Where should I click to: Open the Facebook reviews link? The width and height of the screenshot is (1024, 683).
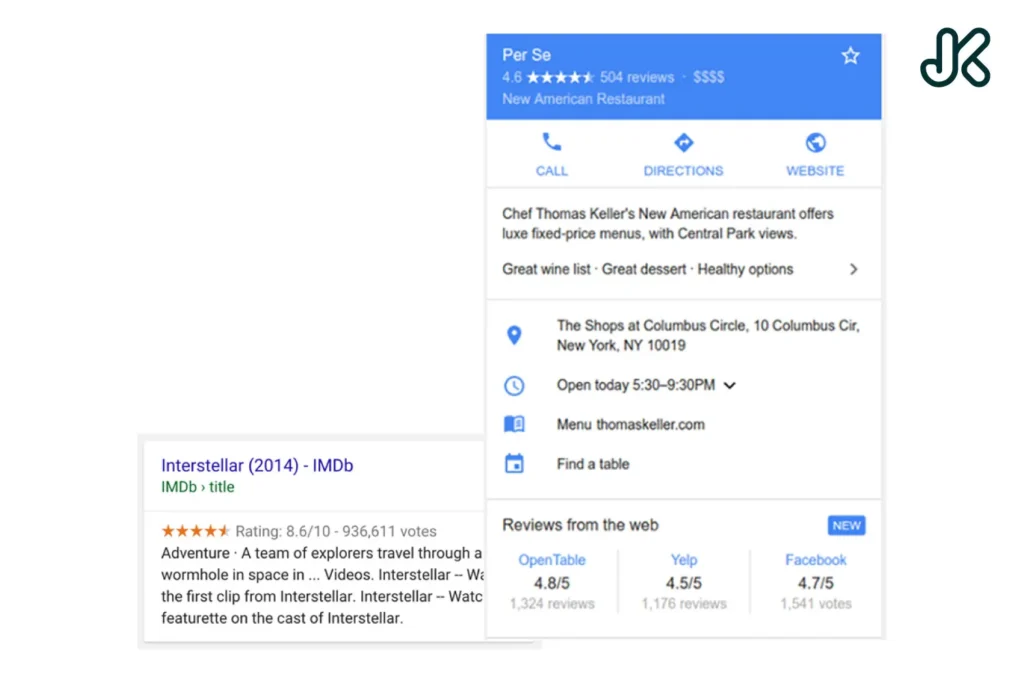click(x=816, y=560)
